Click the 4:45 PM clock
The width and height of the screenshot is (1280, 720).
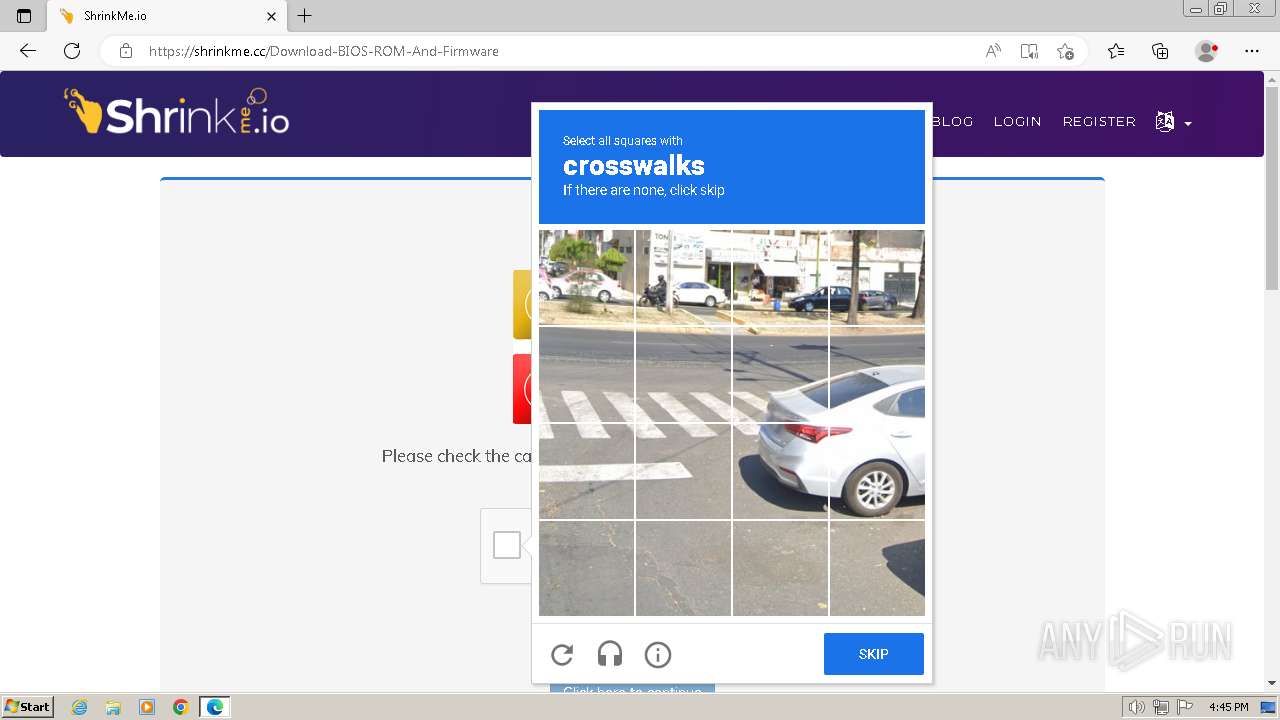1228,707
